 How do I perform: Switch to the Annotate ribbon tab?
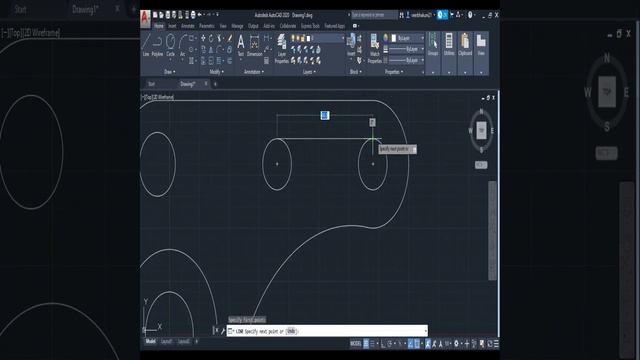pyautogui.click(x=188, y=26)
